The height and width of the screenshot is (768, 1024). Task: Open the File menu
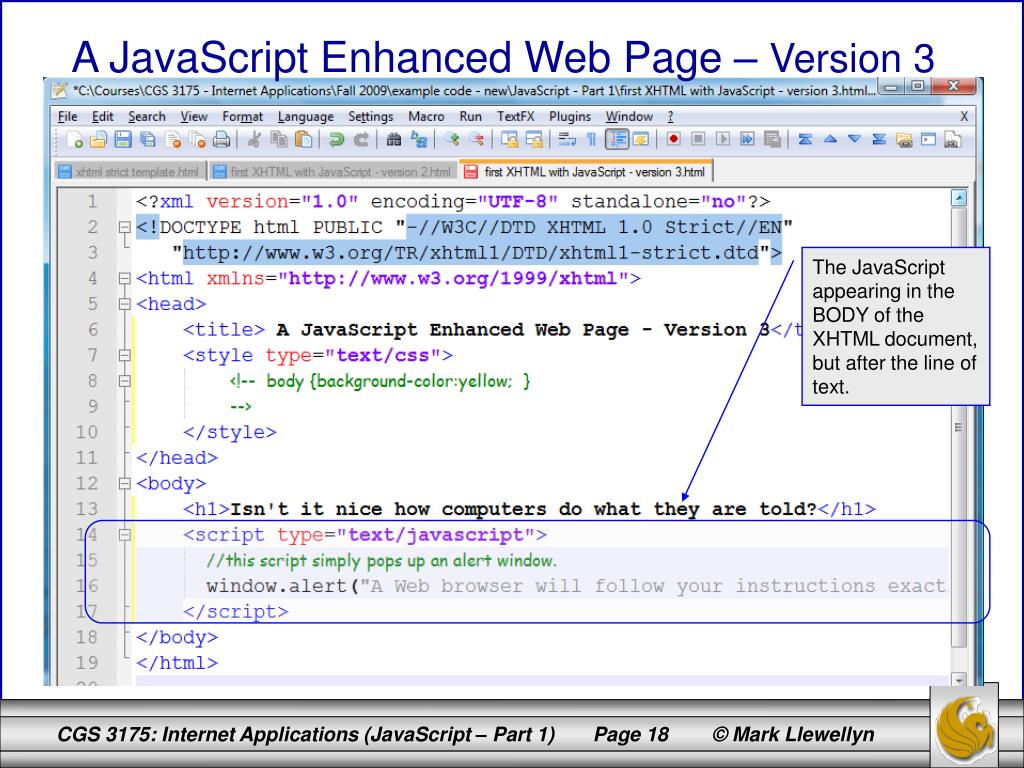click(67, 116)
